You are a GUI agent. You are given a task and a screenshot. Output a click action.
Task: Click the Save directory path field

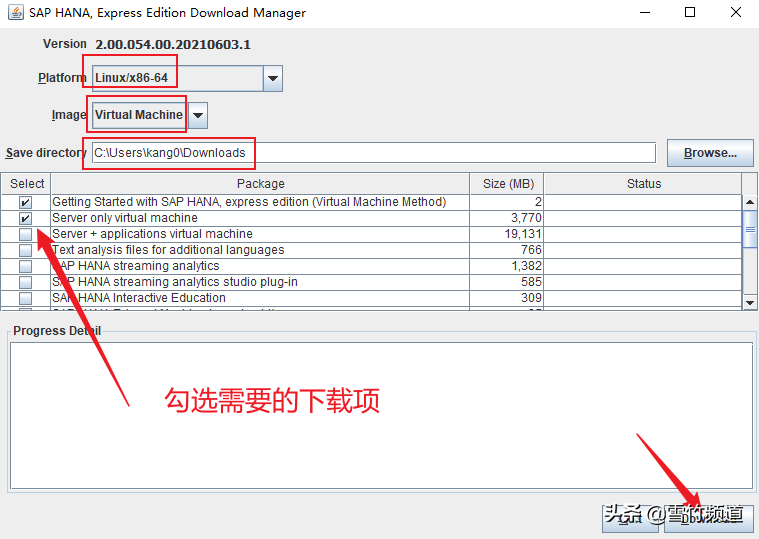tap(374, 153)
